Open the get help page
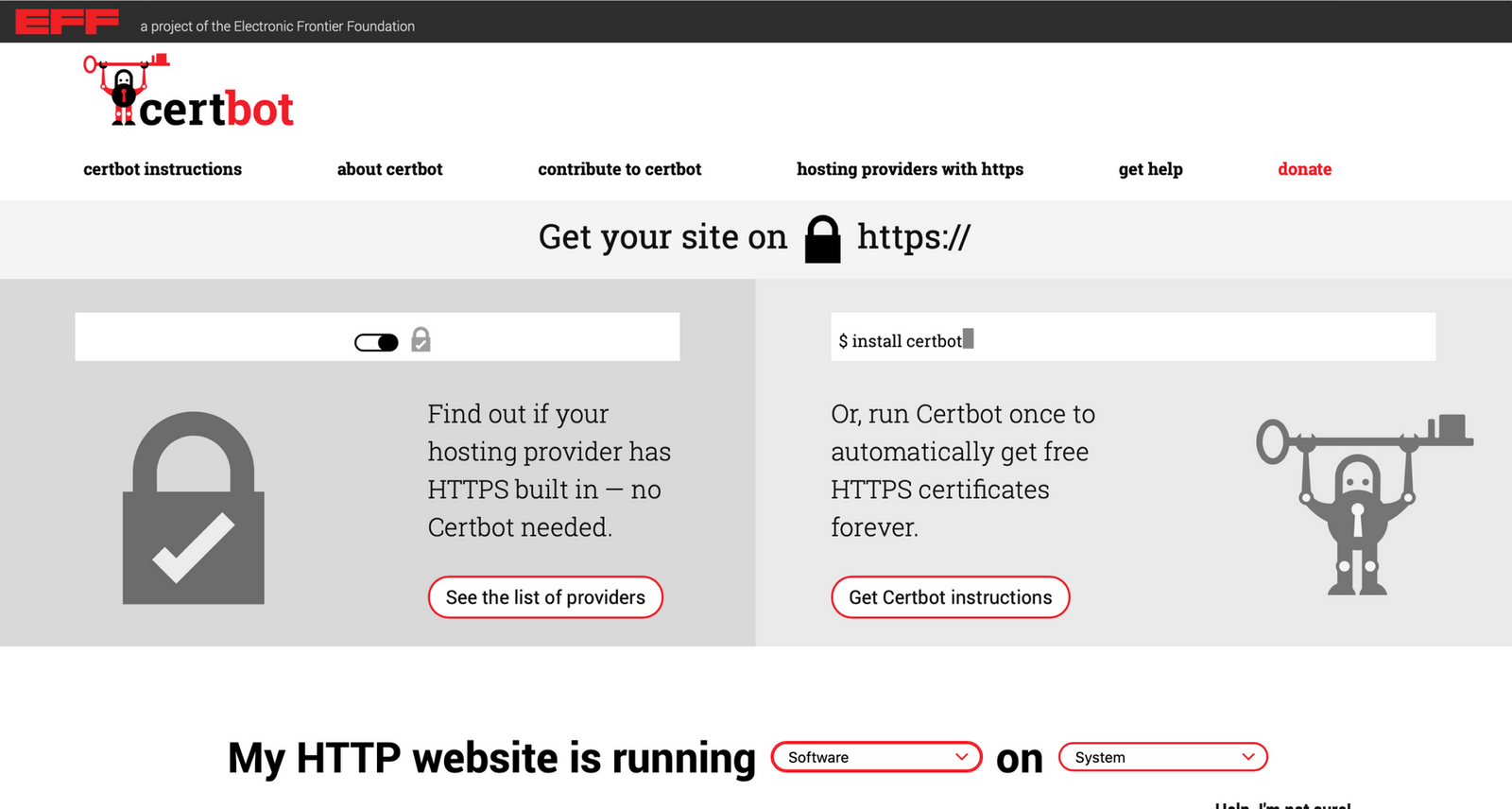This screenshot has width=1512, height=809. click(1151, 169)
